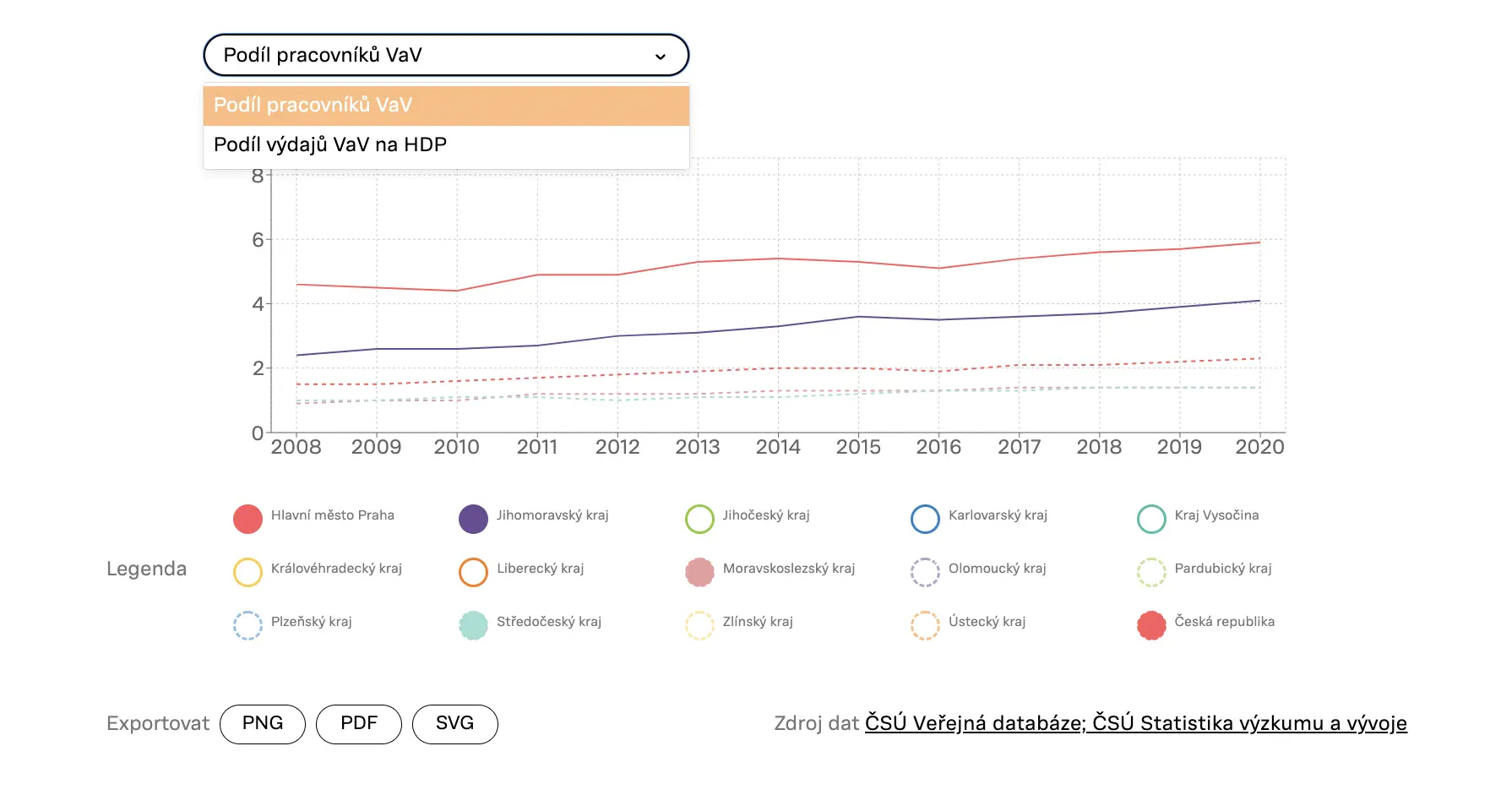Export chart as PNG
Viewport: 1512px width, 806px height.
pos(263,724)
